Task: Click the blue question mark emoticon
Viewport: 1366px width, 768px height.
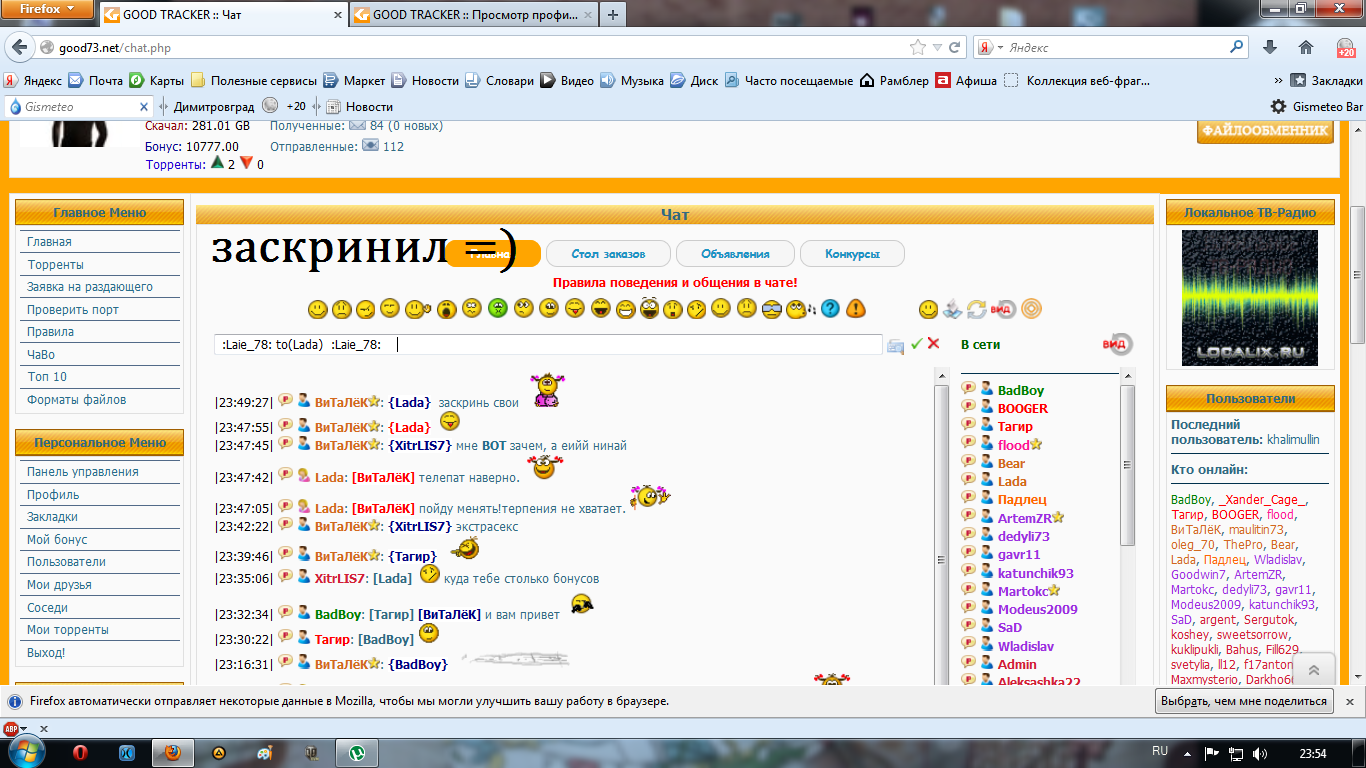Action: pyautogui.click(x=830, y=309)
